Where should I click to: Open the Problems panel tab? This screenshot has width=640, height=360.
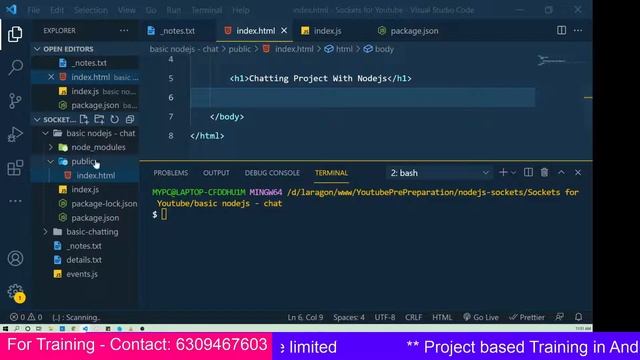(x=171, y=173)
